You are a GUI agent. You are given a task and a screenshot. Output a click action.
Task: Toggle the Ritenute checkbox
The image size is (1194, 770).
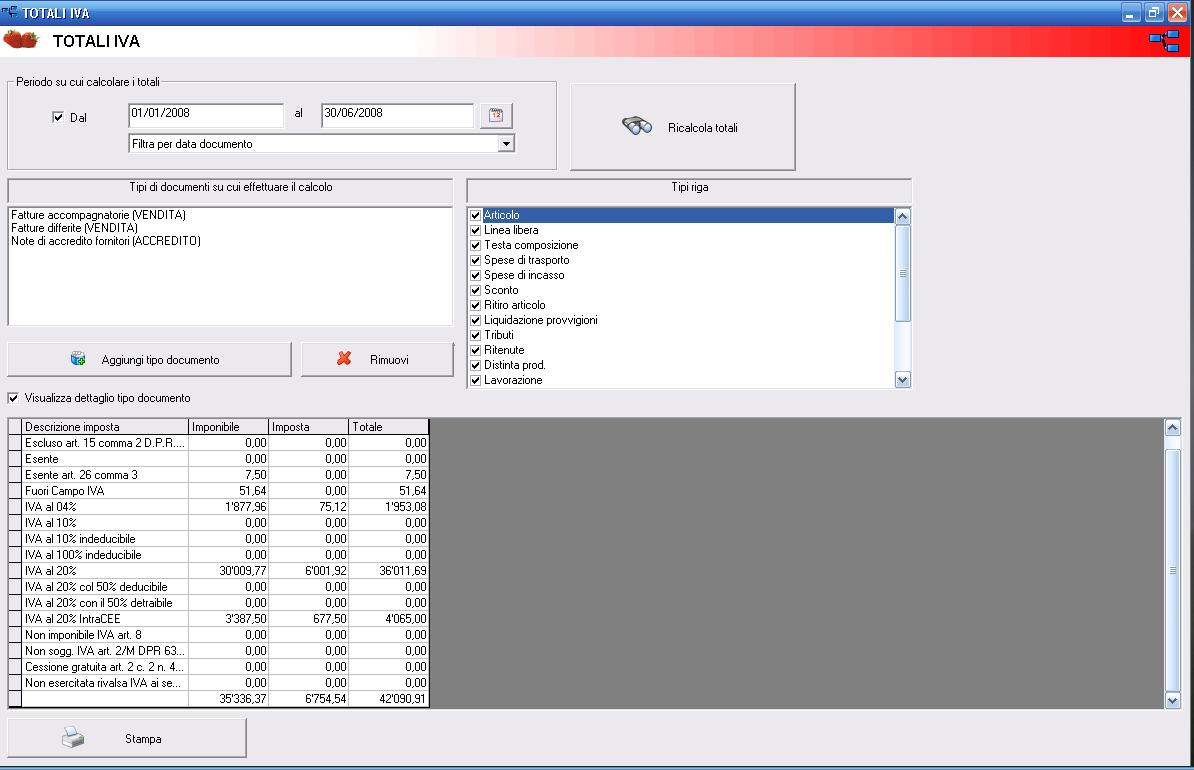[x=475, y=350]
